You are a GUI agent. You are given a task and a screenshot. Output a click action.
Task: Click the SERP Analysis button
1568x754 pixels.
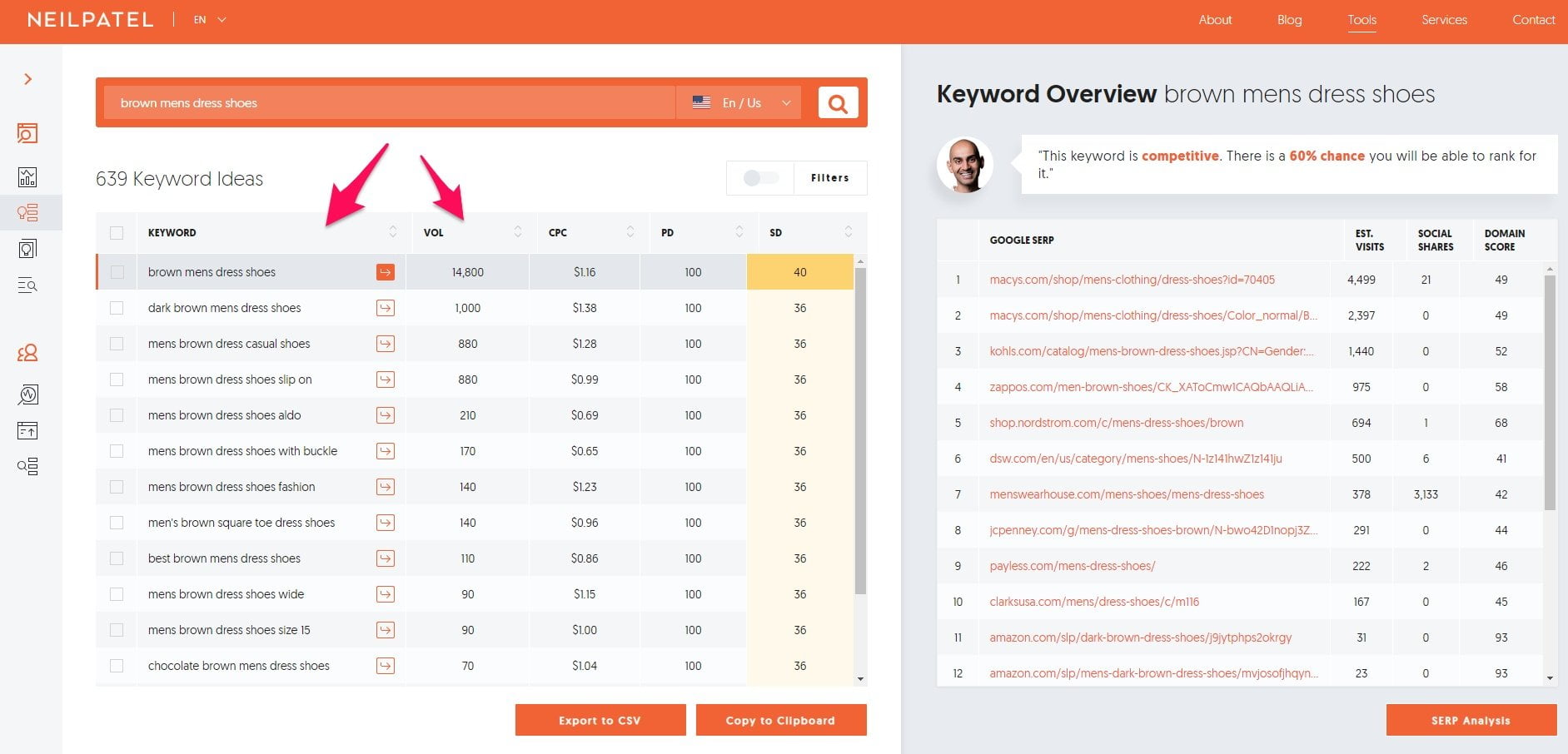(1471, 720)
